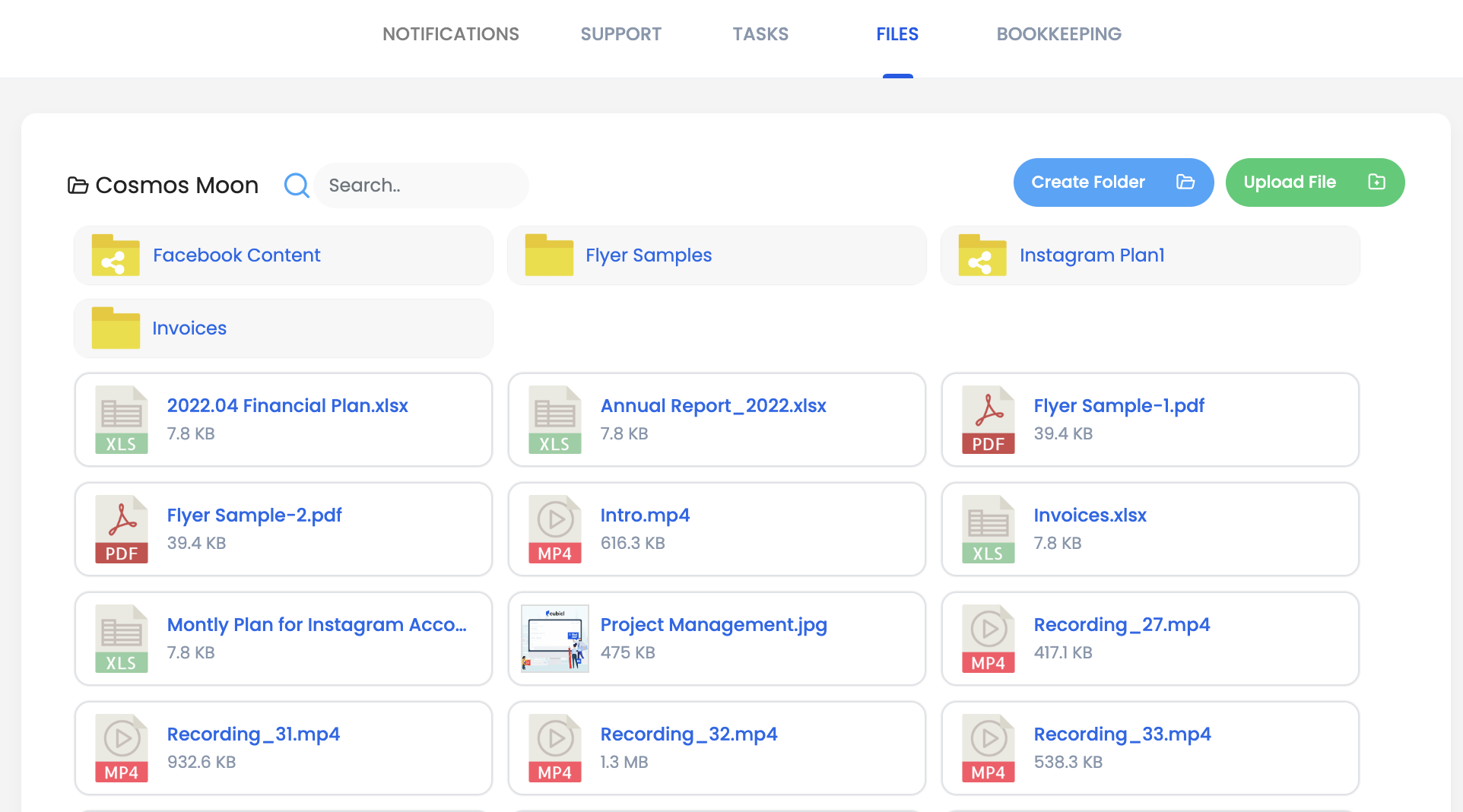The height and width of the screenshot is (812, 1463).
Task: Click the Cosmos Moon folder breadcrumb icon
Action: [x=78, y=185]
